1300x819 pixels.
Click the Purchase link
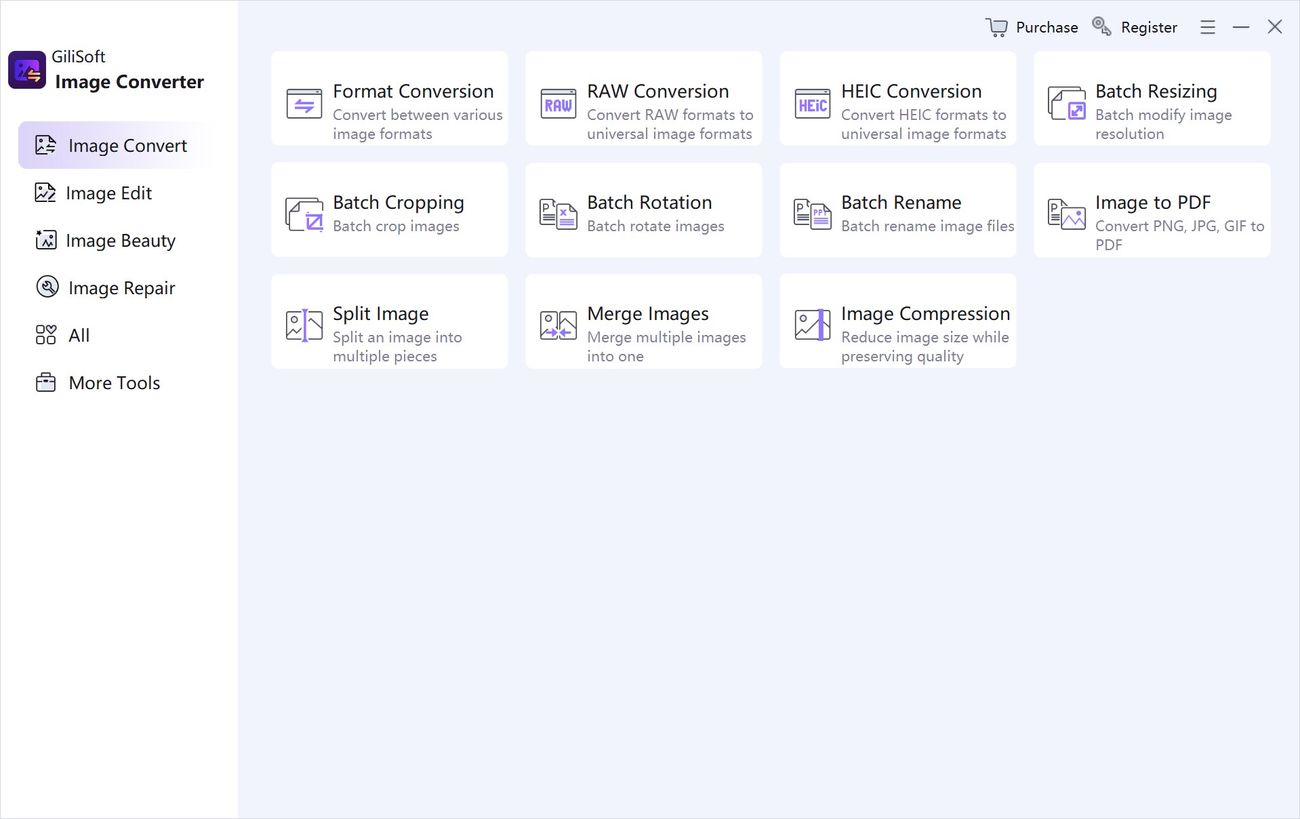click(x=1047, y=27)
